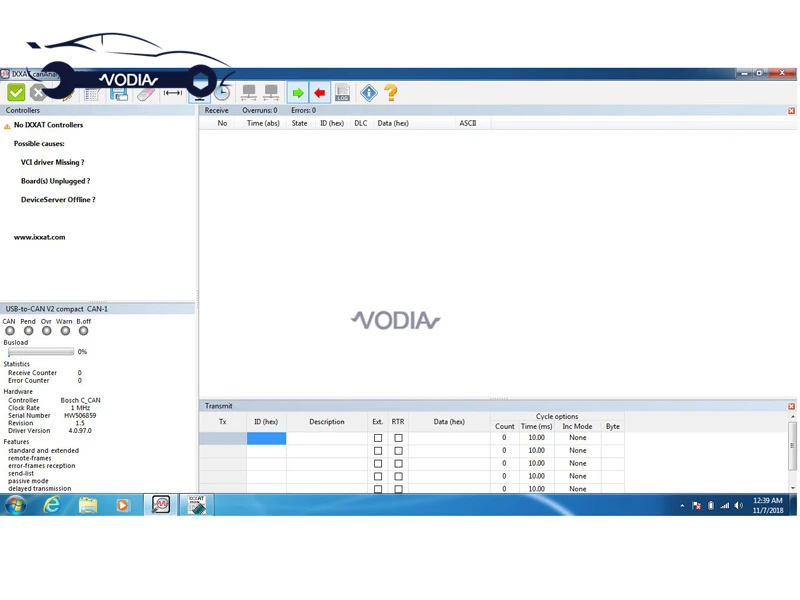Close the Receive panel
The image size is (800, 600).
791,110
